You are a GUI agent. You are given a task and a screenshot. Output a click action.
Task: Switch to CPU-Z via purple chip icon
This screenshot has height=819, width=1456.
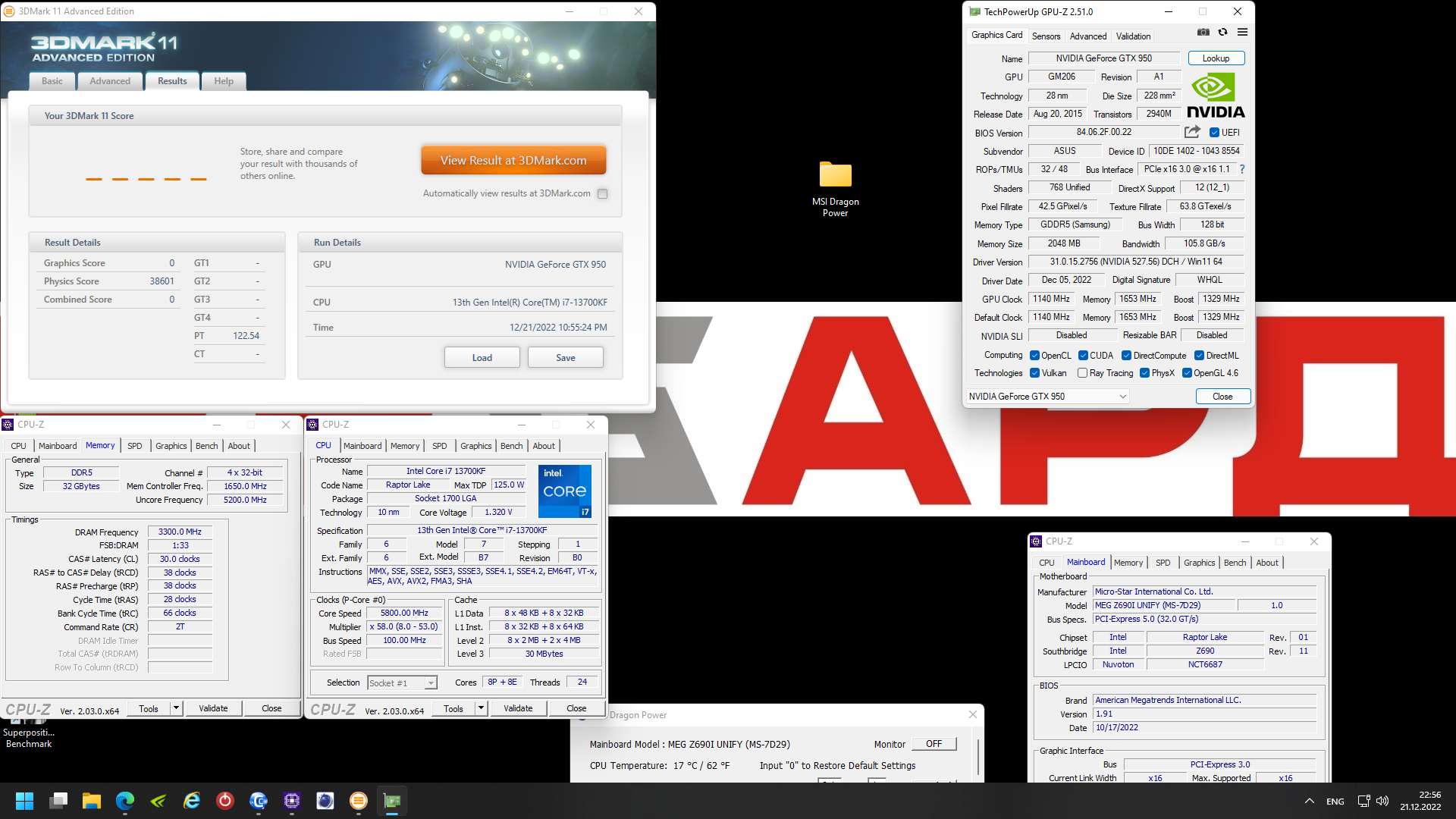[x=292, y=801]
